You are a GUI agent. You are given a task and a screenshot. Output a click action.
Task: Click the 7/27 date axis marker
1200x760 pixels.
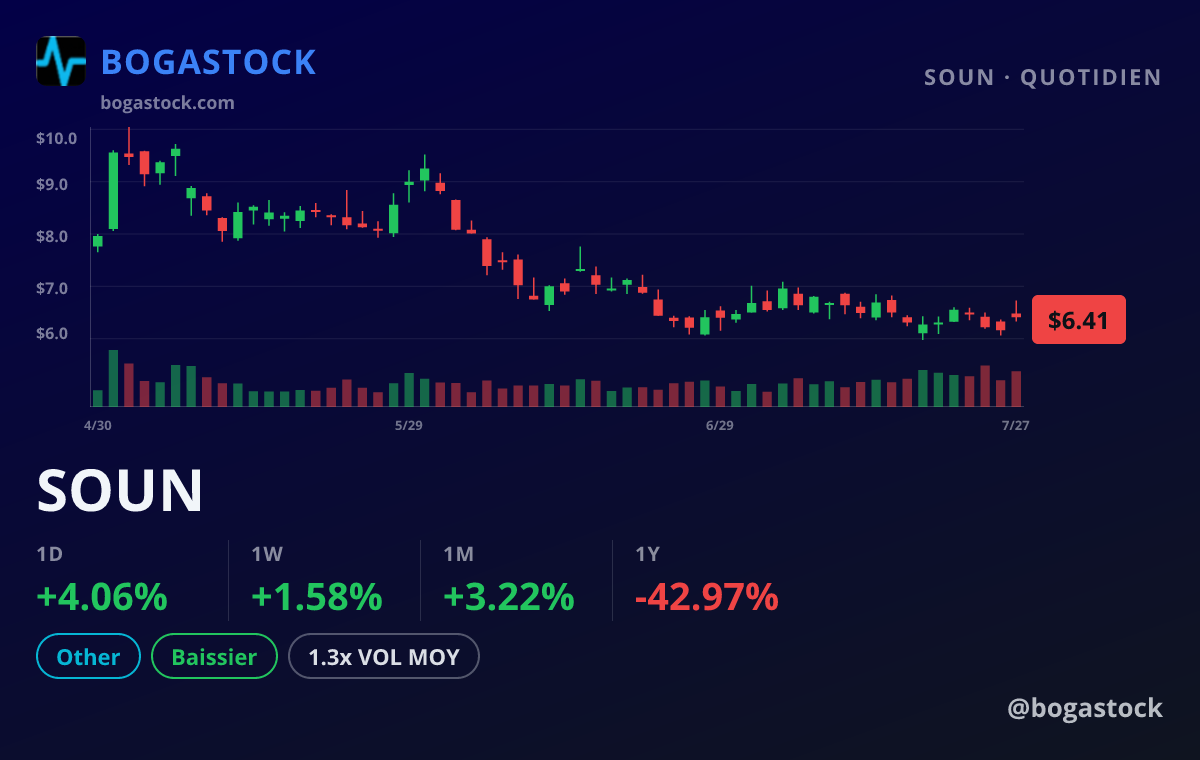coord(1015,425)
